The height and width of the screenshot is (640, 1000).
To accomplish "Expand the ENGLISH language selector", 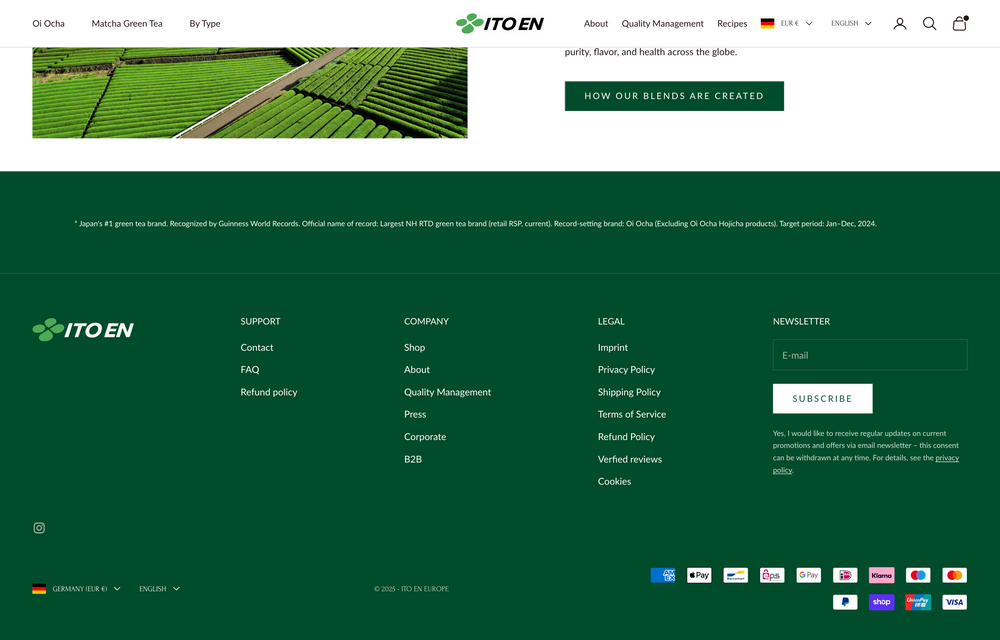I will pyautogui.click(x=850, y=23).
